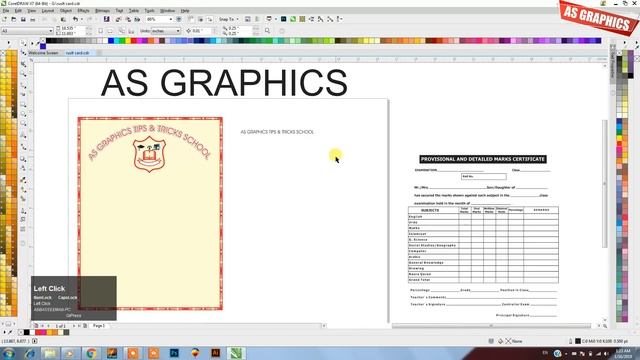This screenshot has width=640, height=360.
Task: Select the Rectangle tool in toolbox
Action: pos(23,104)
